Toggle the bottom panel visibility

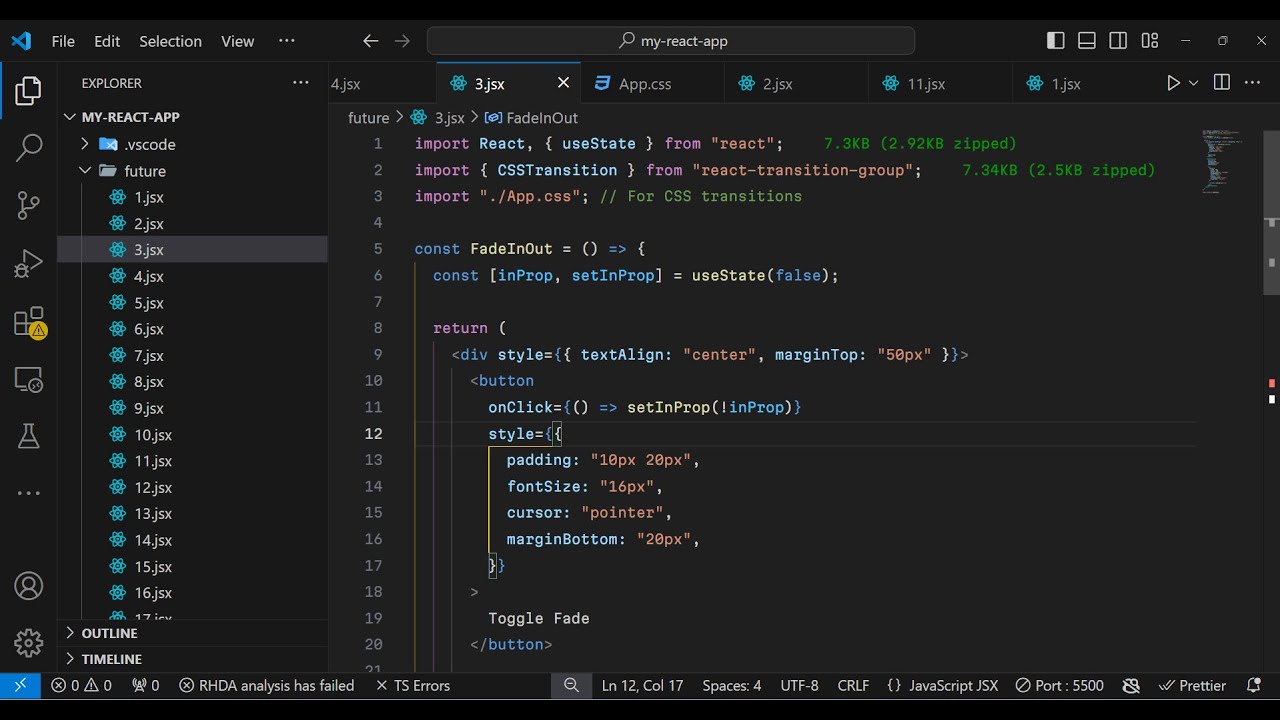(x=1087, y=41)
